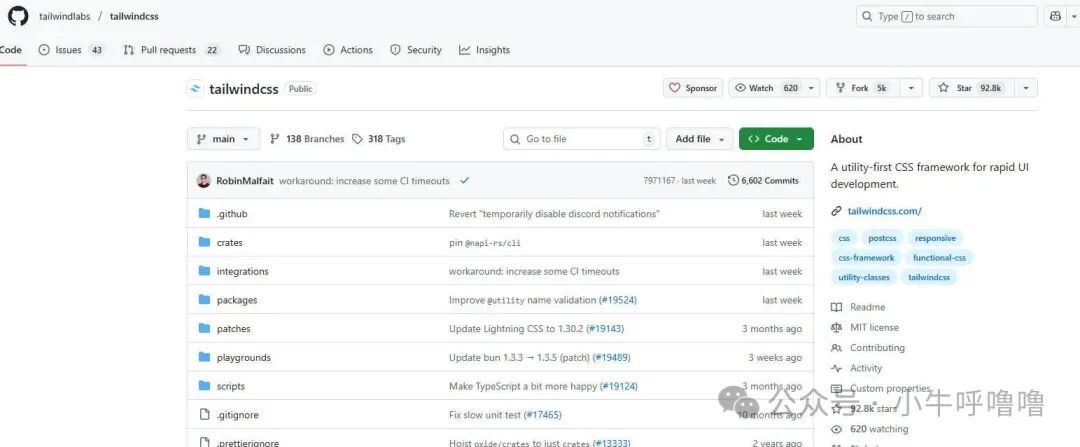Screen dimensions: 1080x447
Task: Open RobinMalfait author link
Action: (x=245, y=180)
